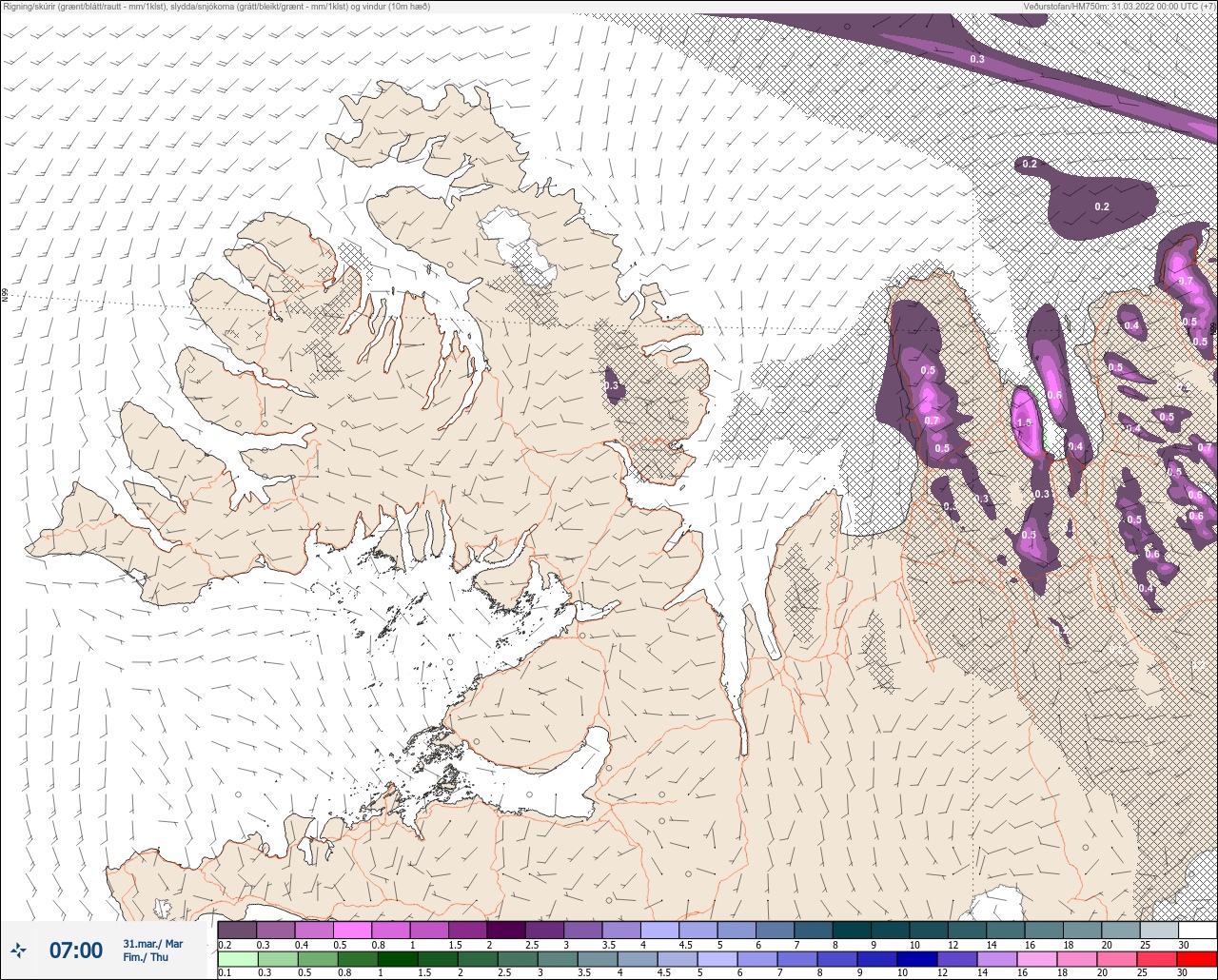Select lower legend swatch labeled 7
Viewport: 1218px width, 980px height.
pos(797,958)
